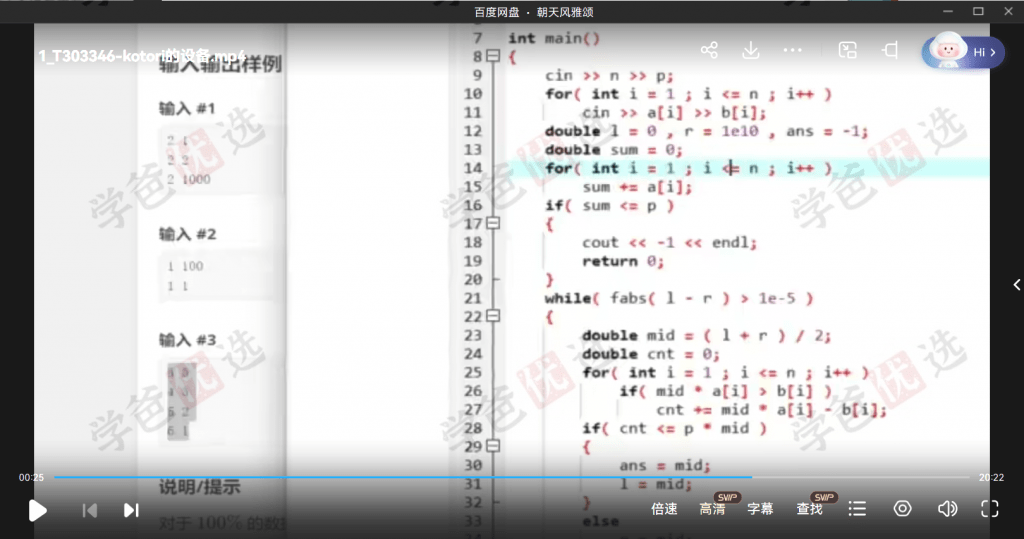This screenshot has height=539, width=1024.
Task: Show the playlist icon
Action: click(857, 509)
